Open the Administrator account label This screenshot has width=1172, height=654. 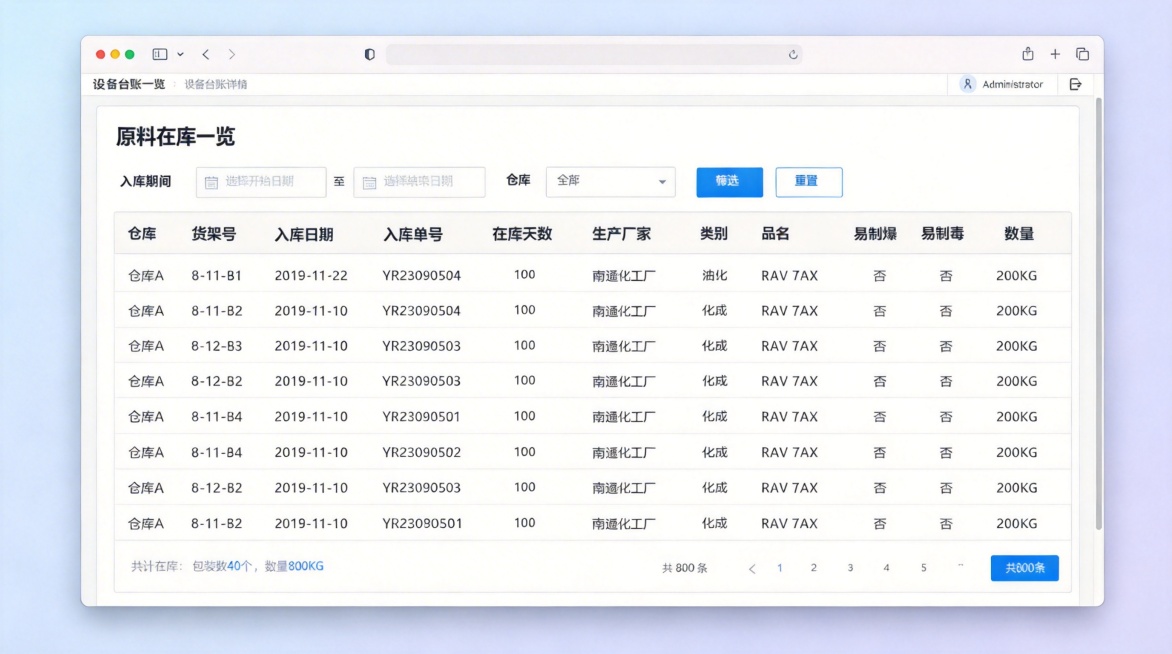1012,84
